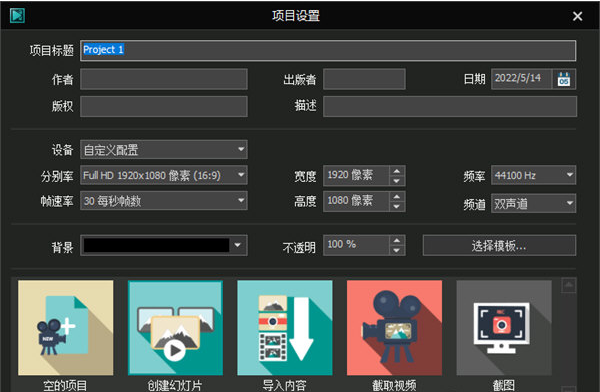Select the 导入内容 import content icon
Image resolution: width=600 pixels, height=392 pixels.
[285, 328]
